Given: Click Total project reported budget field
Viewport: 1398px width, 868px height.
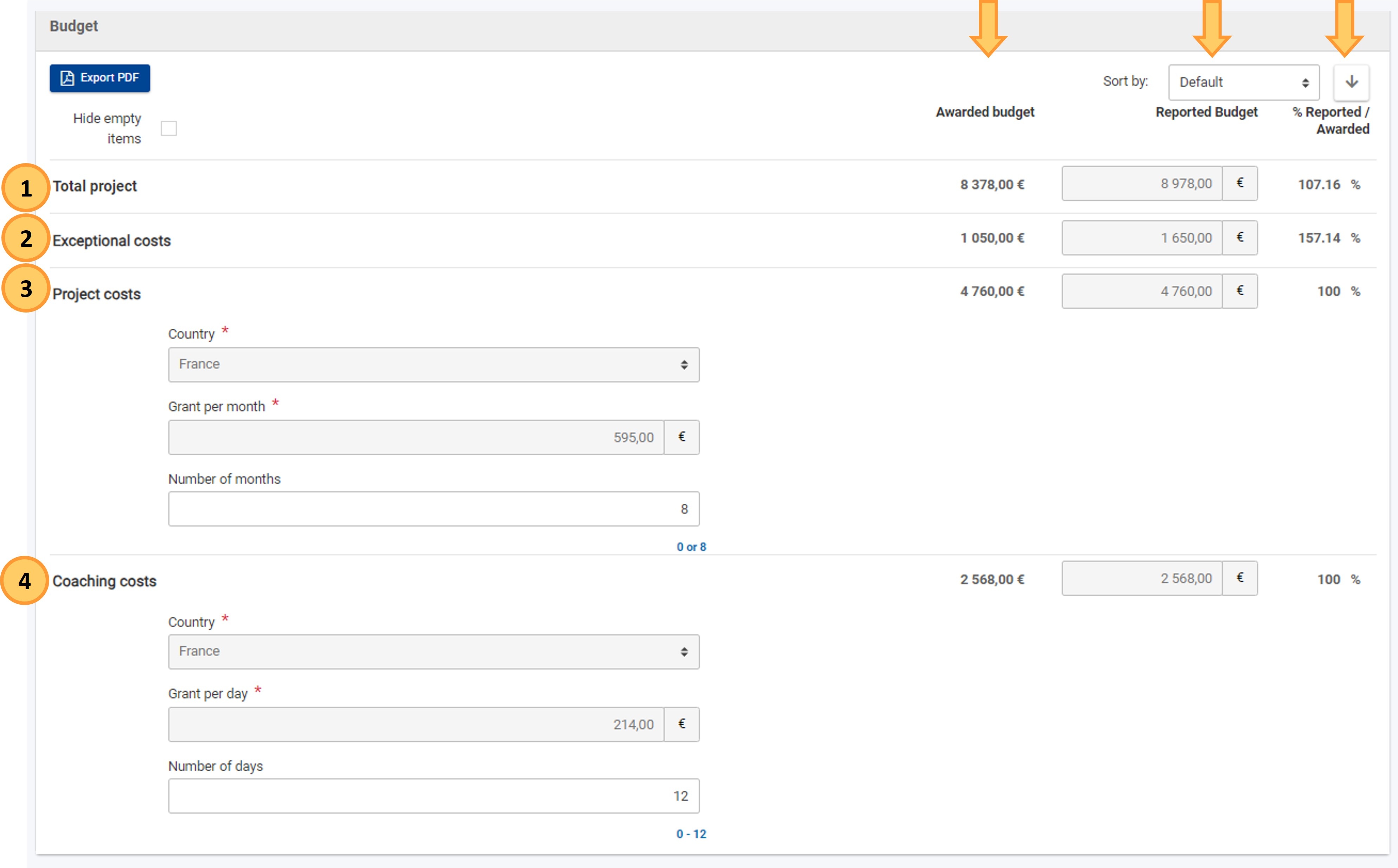Looking at the screenshot, I should (1141, 184).
